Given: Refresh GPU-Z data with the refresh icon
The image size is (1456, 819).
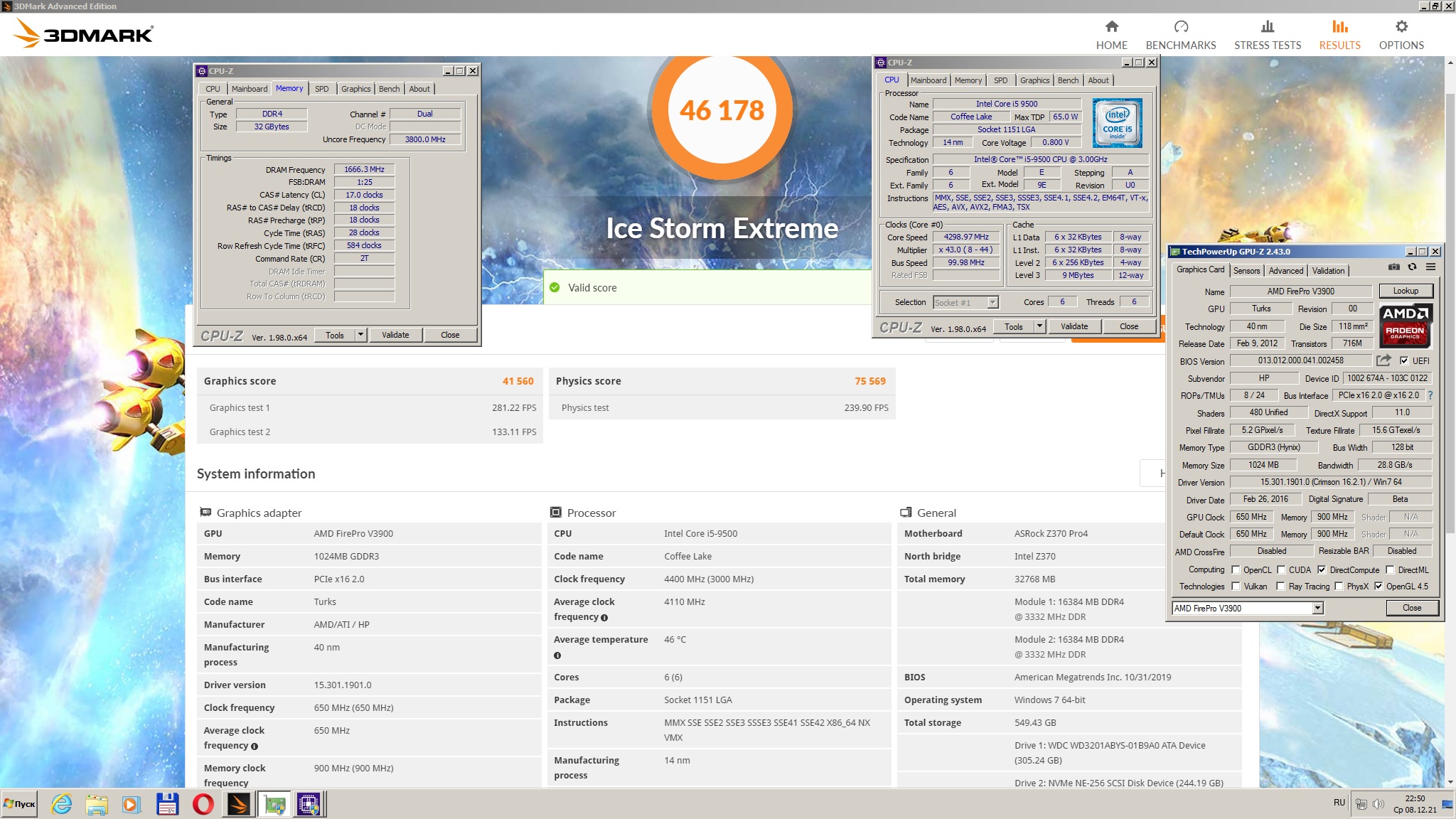Looking at the screenshot, I should 1412,267.
